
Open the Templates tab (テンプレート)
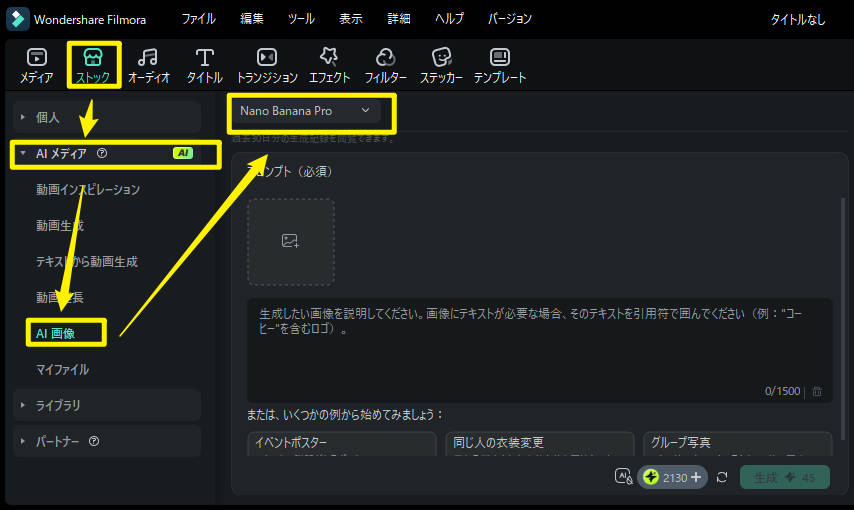pyautogui.click(x=499, y=65)
